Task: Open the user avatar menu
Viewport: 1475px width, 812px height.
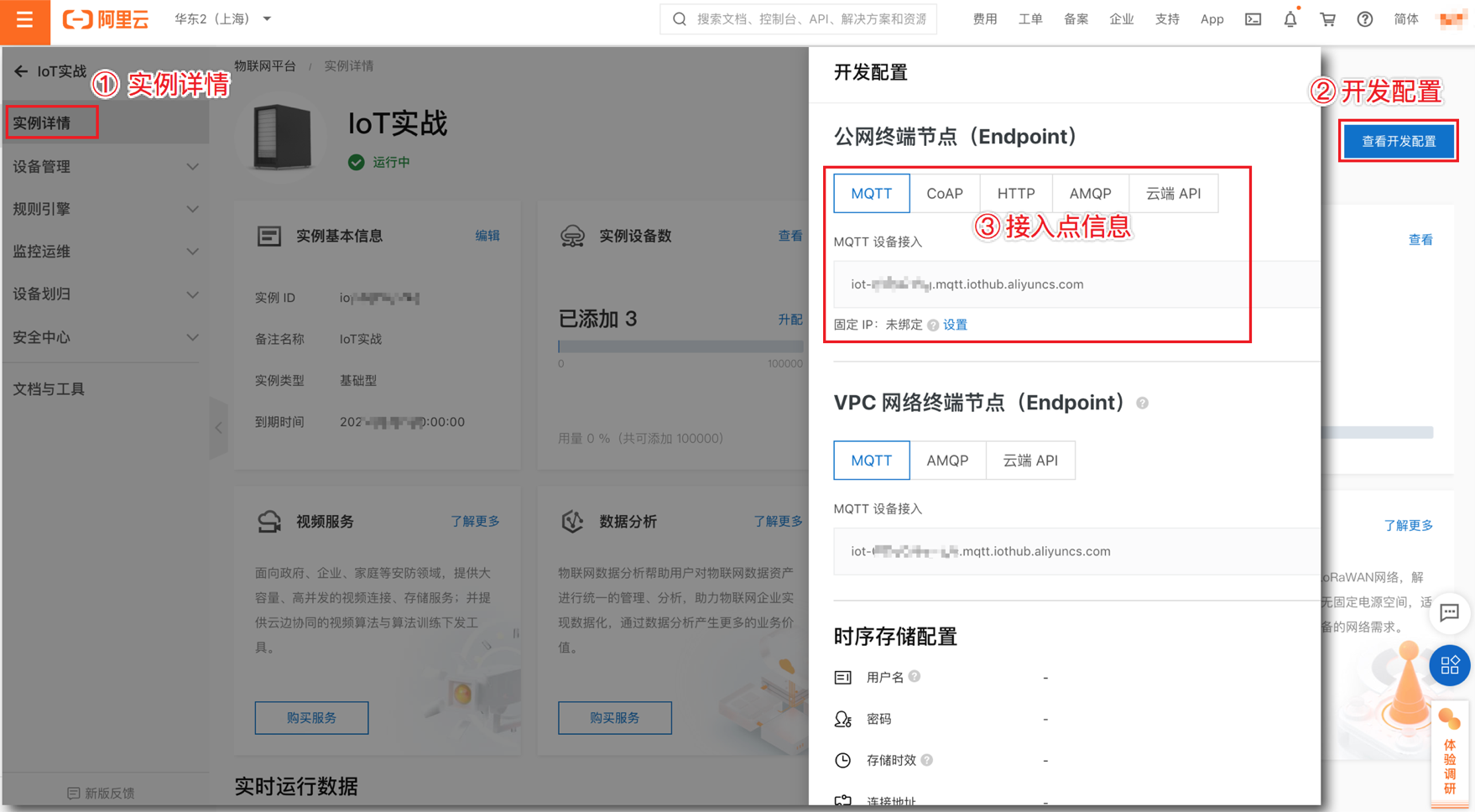Action: (x=1451, y=18)
